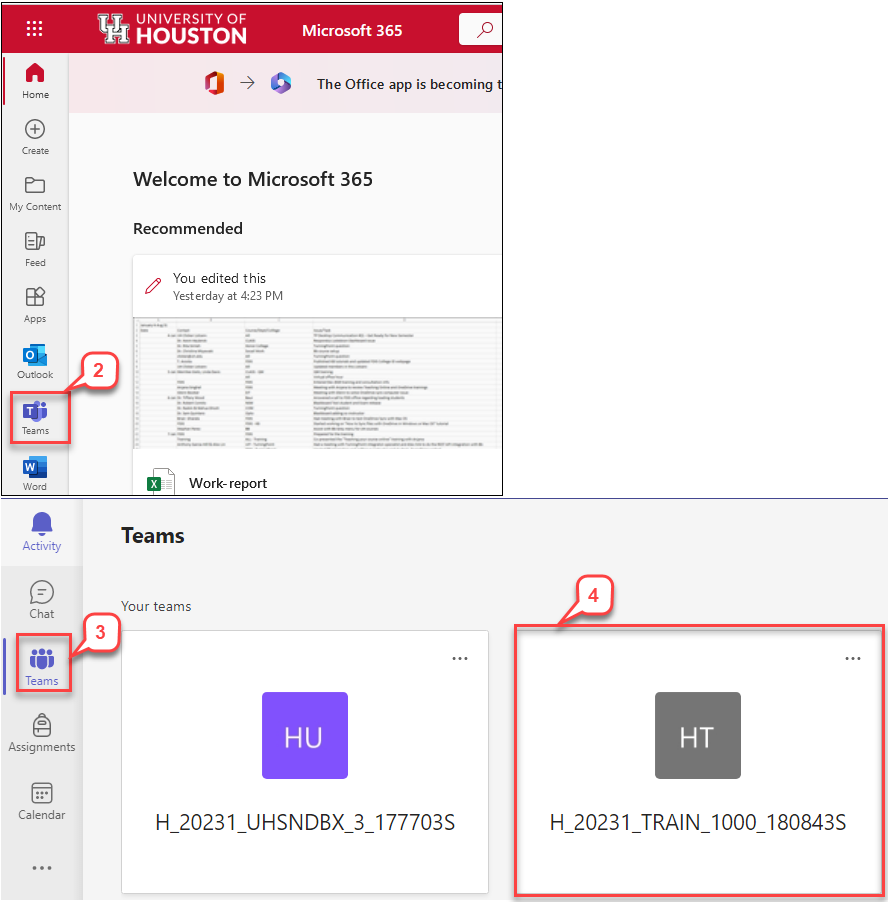
Task: Launch Word from the sidebar
Action: click(35, 473)
